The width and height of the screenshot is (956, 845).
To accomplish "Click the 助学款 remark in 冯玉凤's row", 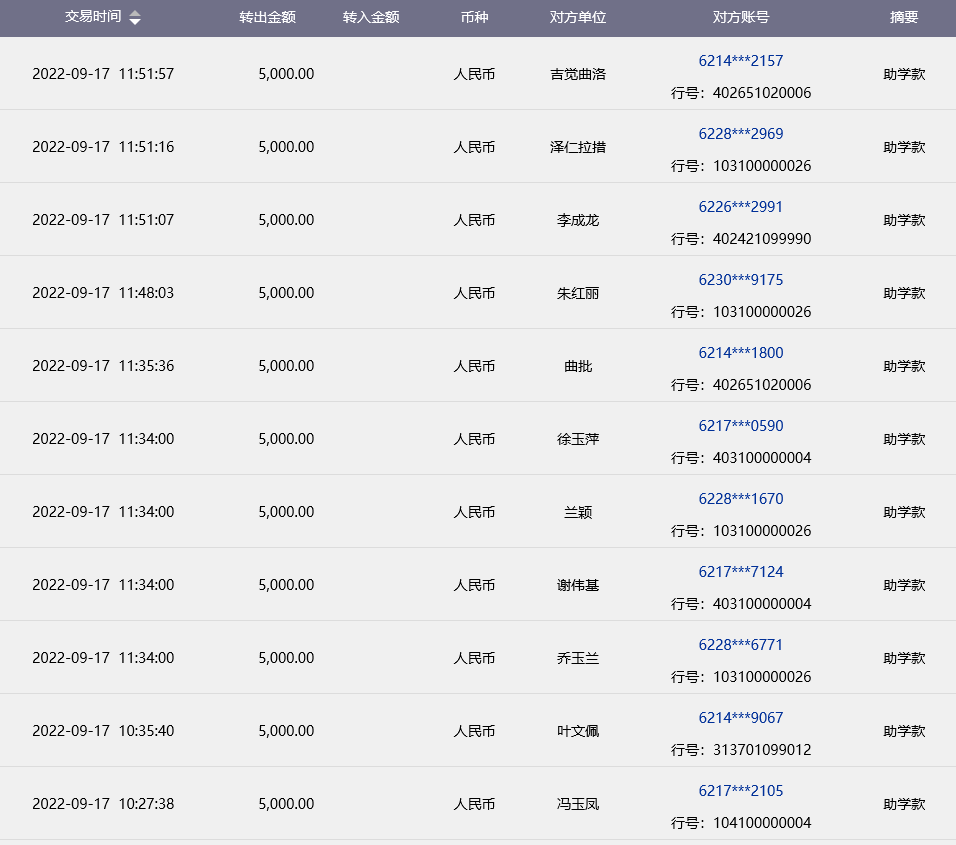I will click(x=904, y=804).
